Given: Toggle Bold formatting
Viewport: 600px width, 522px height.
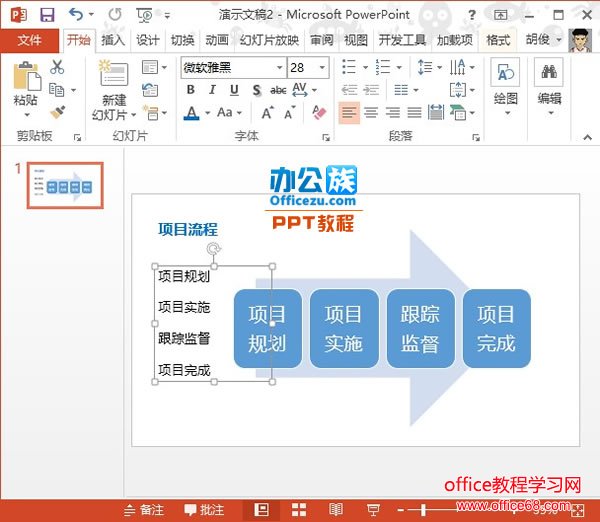Looking at the screenshot, I should click(190, 90).
